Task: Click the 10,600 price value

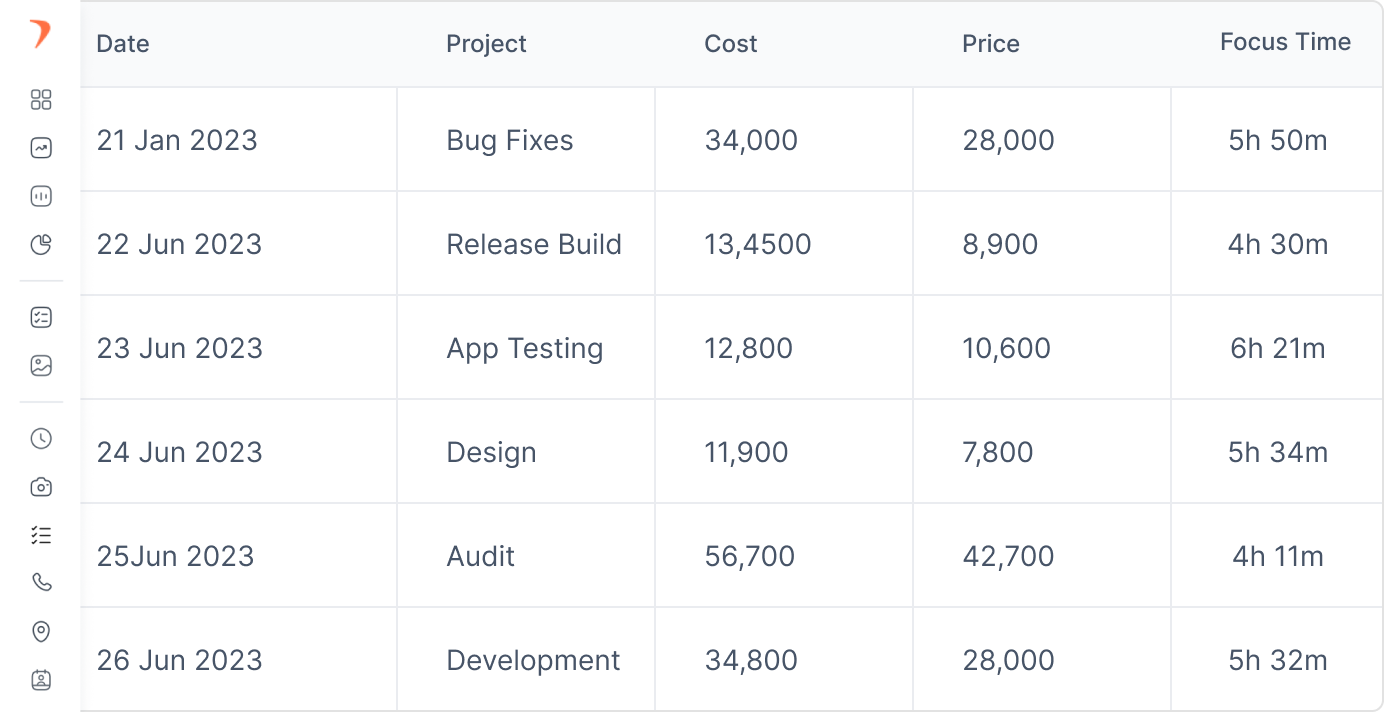Action: pyautogui.click(x=1007, y=348)
